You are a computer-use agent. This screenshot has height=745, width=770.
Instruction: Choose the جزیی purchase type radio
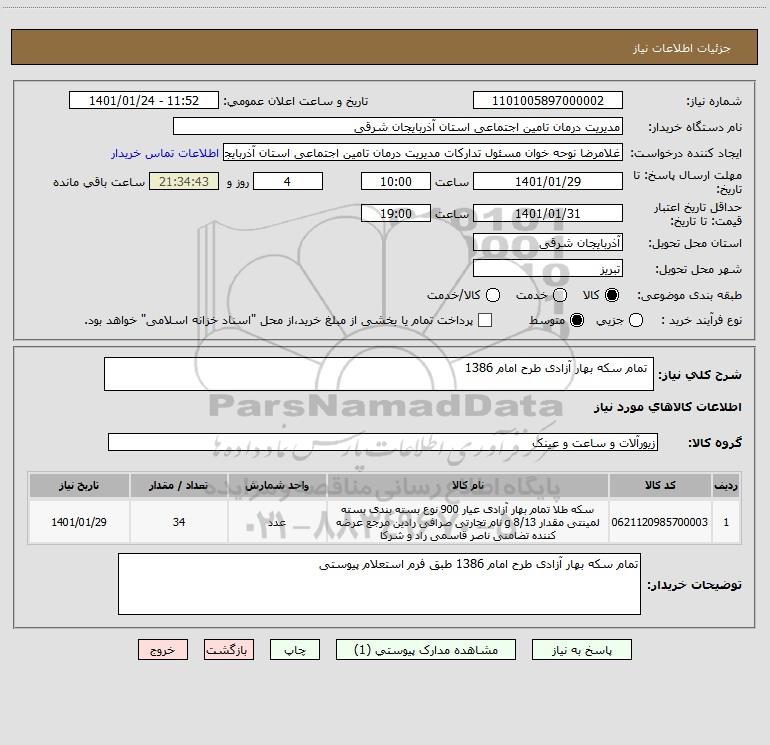(x=636, y=320)
